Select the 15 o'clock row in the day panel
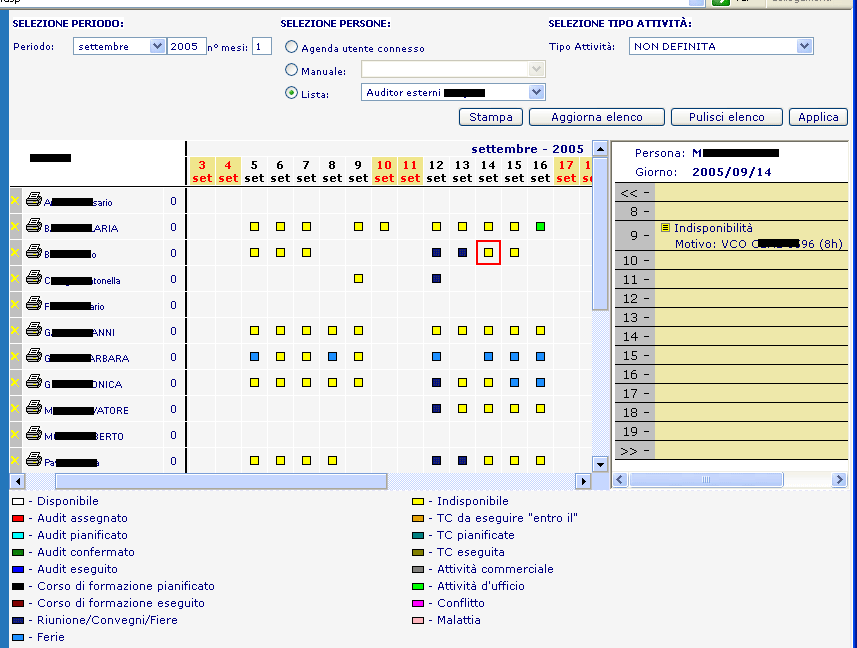The image size is (857, 648). 731,356
